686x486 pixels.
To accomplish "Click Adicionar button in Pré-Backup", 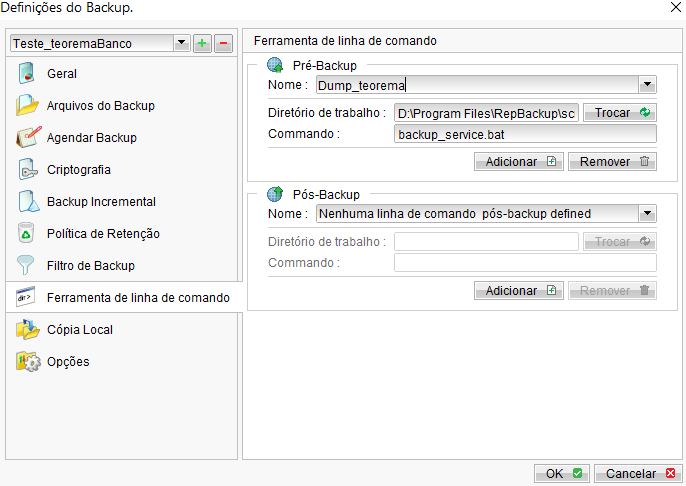I will [x=518, y=161].
